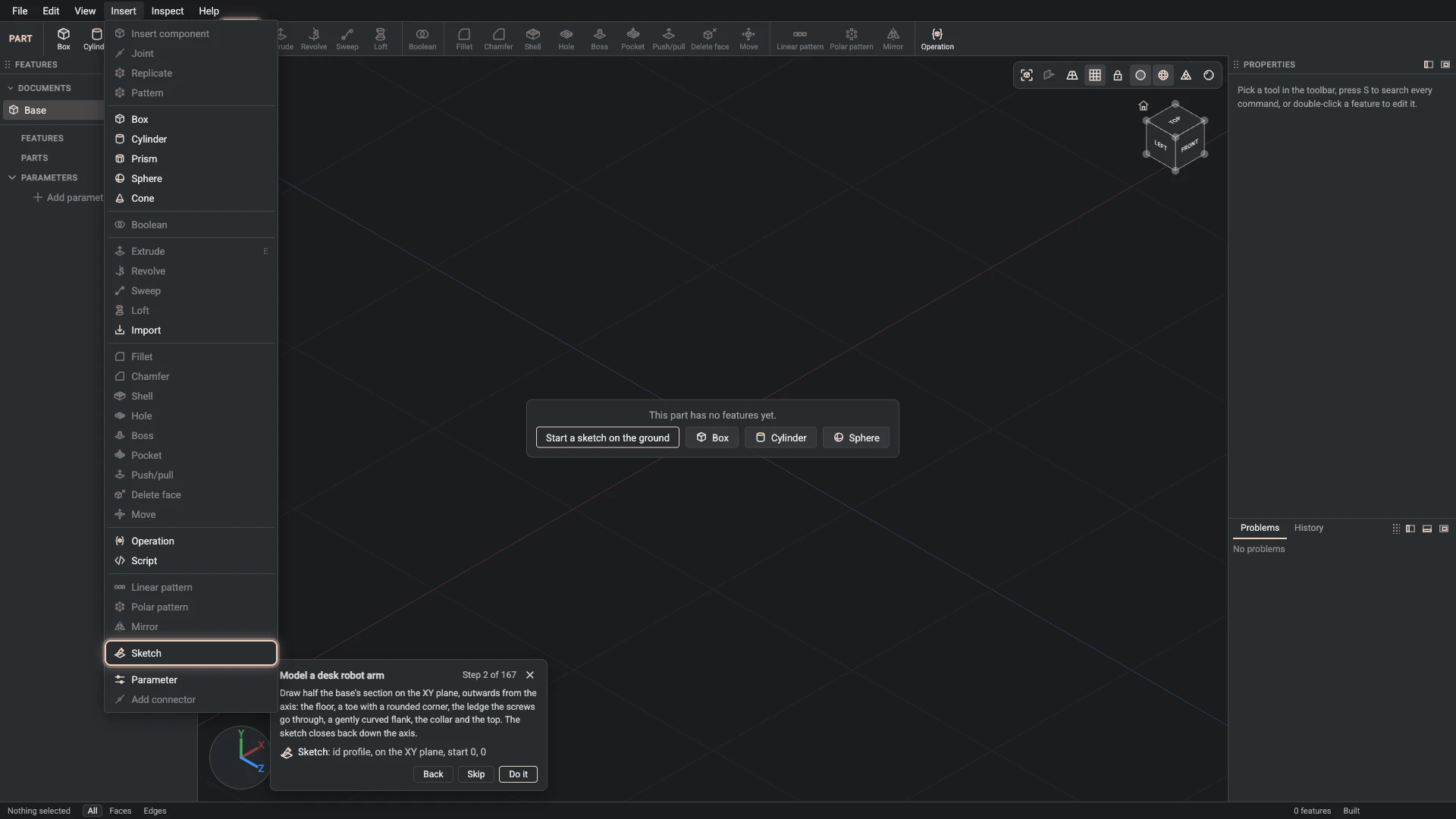Click the Fillet toolbar icon
Screen dimensions: 1456x819
[x=464, y=39]
